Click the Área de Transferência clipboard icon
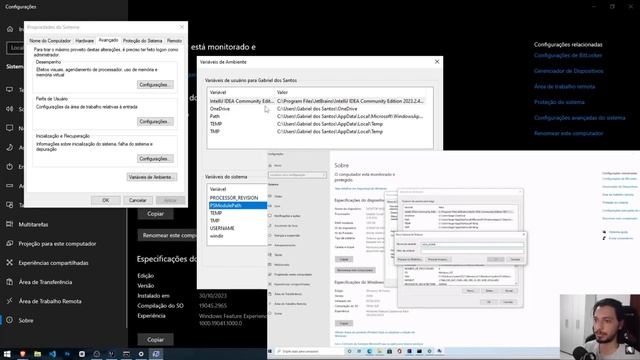 (x=10, y=282)
